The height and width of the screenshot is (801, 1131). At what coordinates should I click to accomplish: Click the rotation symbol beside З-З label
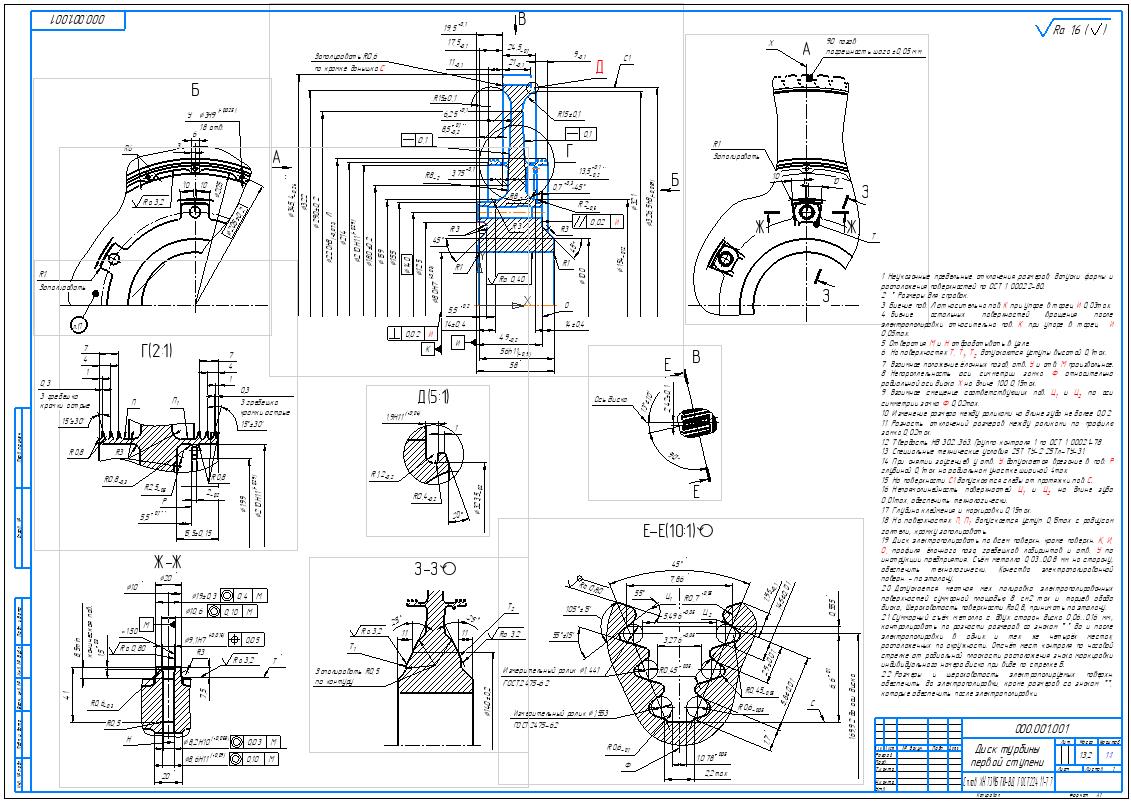pyautogui.click(x=448, y=568)
